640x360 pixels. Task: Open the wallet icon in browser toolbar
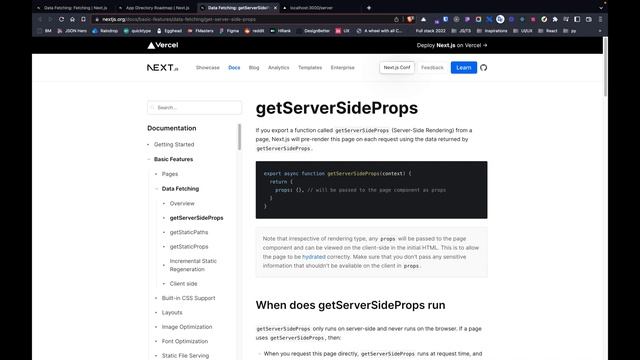click(x=589, y=19)
